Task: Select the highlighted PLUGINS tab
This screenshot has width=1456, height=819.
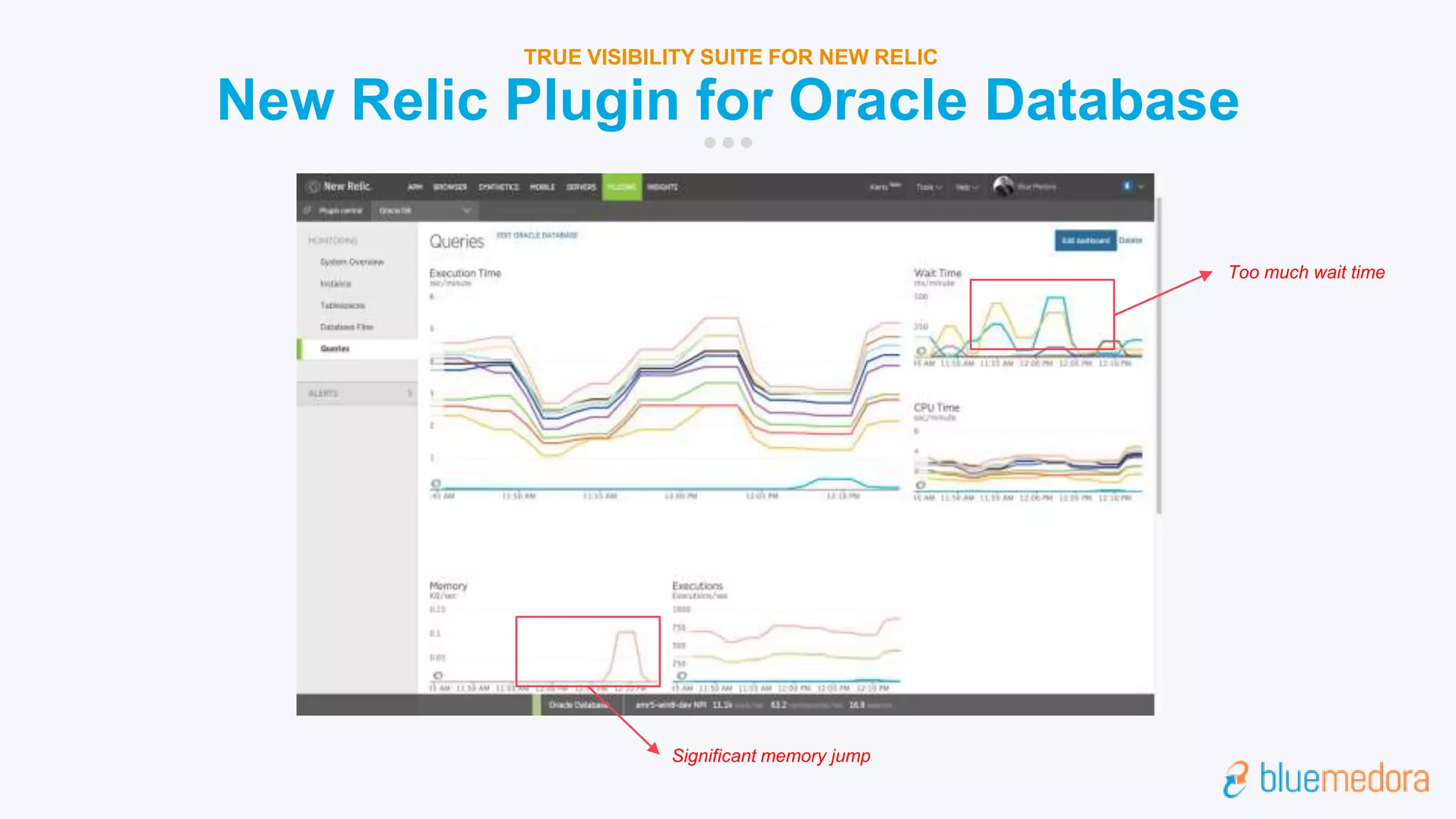Action: point(622,187)
